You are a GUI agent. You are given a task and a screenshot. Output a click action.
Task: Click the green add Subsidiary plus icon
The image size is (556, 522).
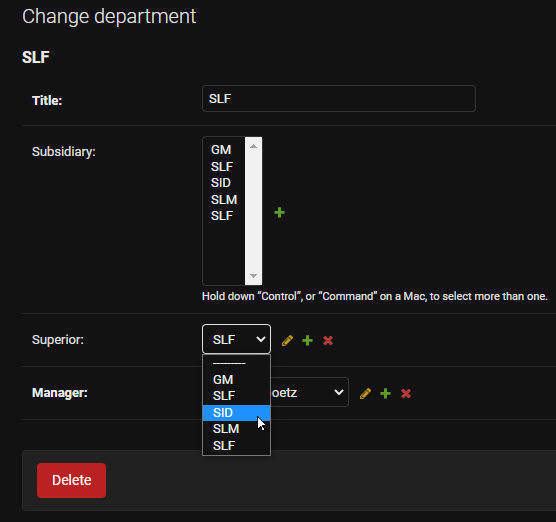(279, 212)
